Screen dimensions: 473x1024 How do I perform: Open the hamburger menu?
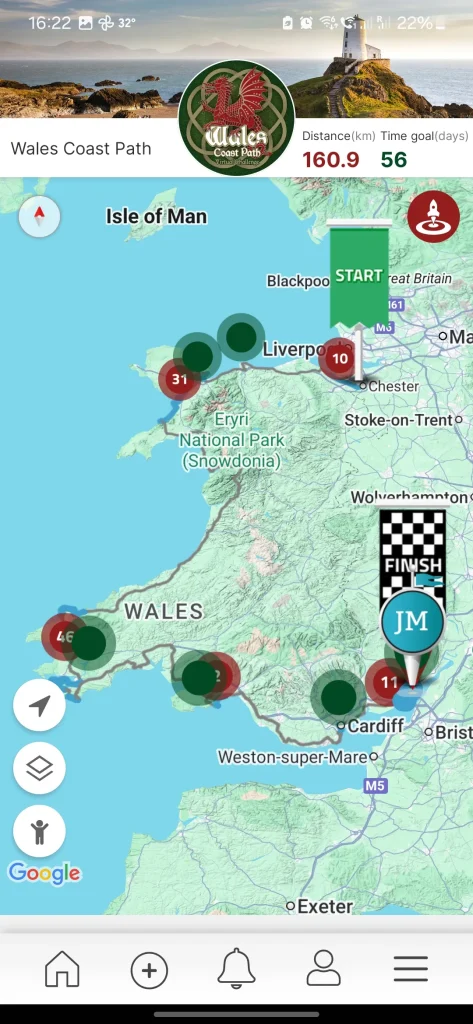(411, 969)
